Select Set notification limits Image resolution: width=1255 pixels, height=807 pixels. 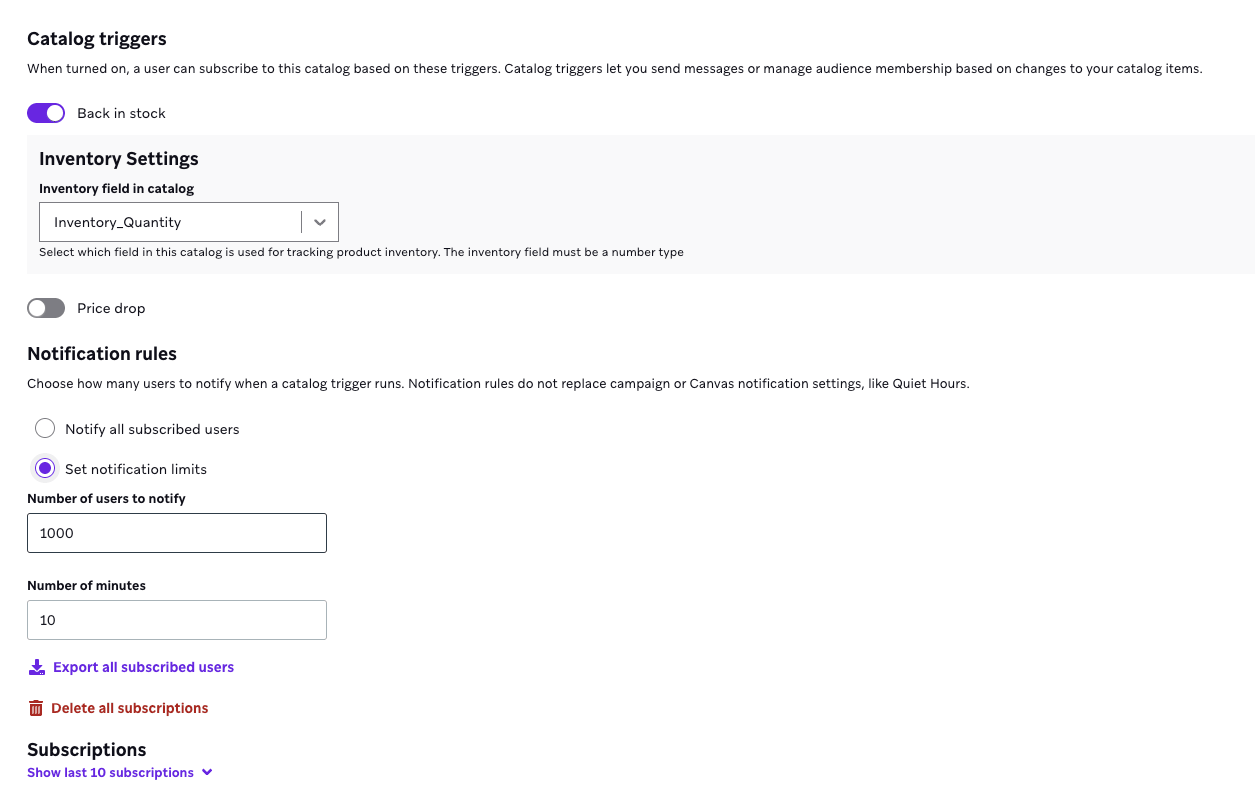coord(45,468)
